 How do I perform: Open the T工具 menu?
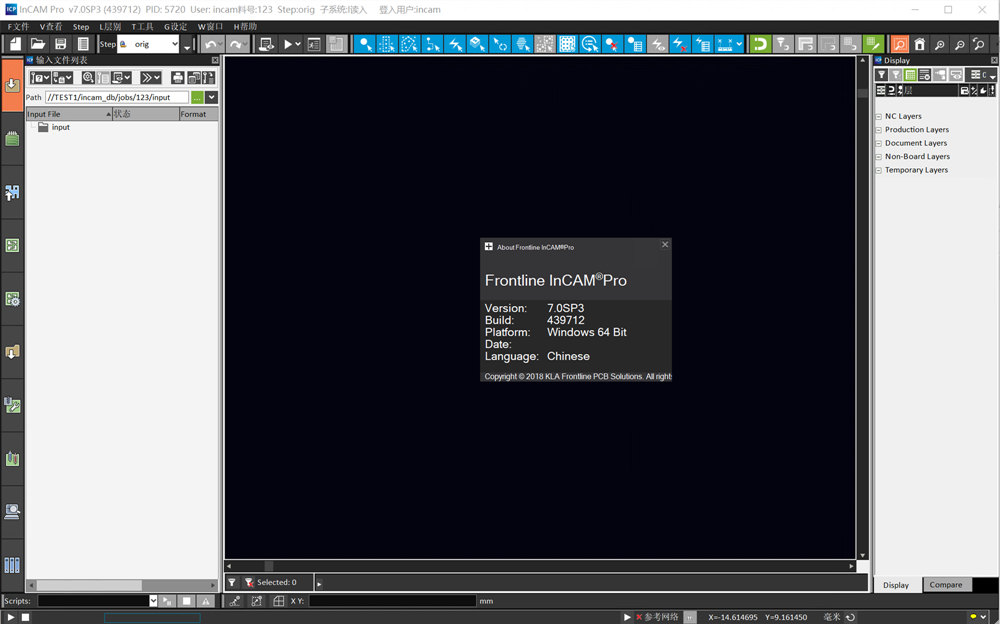coord(142,27)
